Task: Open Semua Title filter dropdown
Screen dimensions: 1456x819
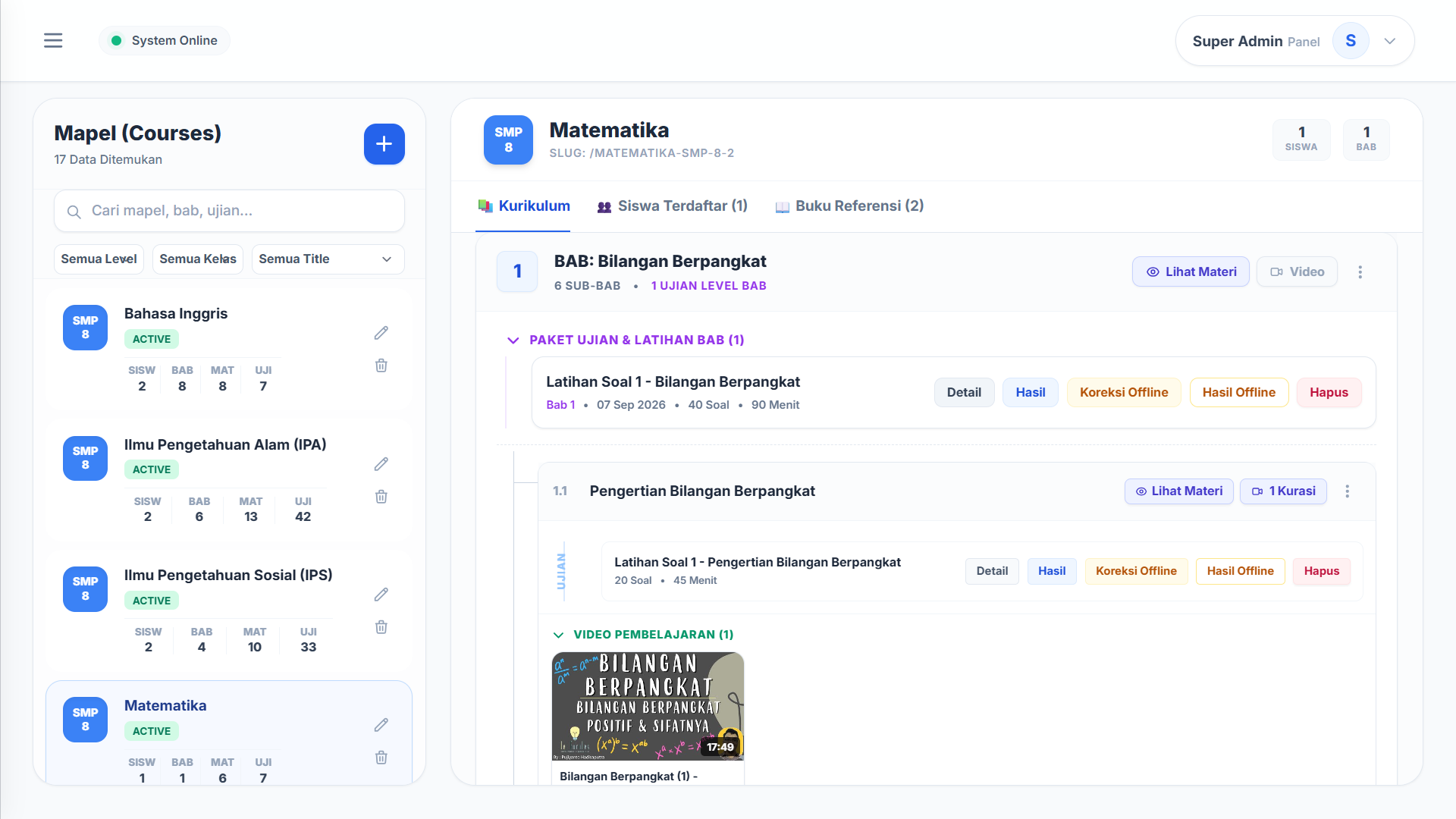Action: pyautogui.click(x=328, y=259)
